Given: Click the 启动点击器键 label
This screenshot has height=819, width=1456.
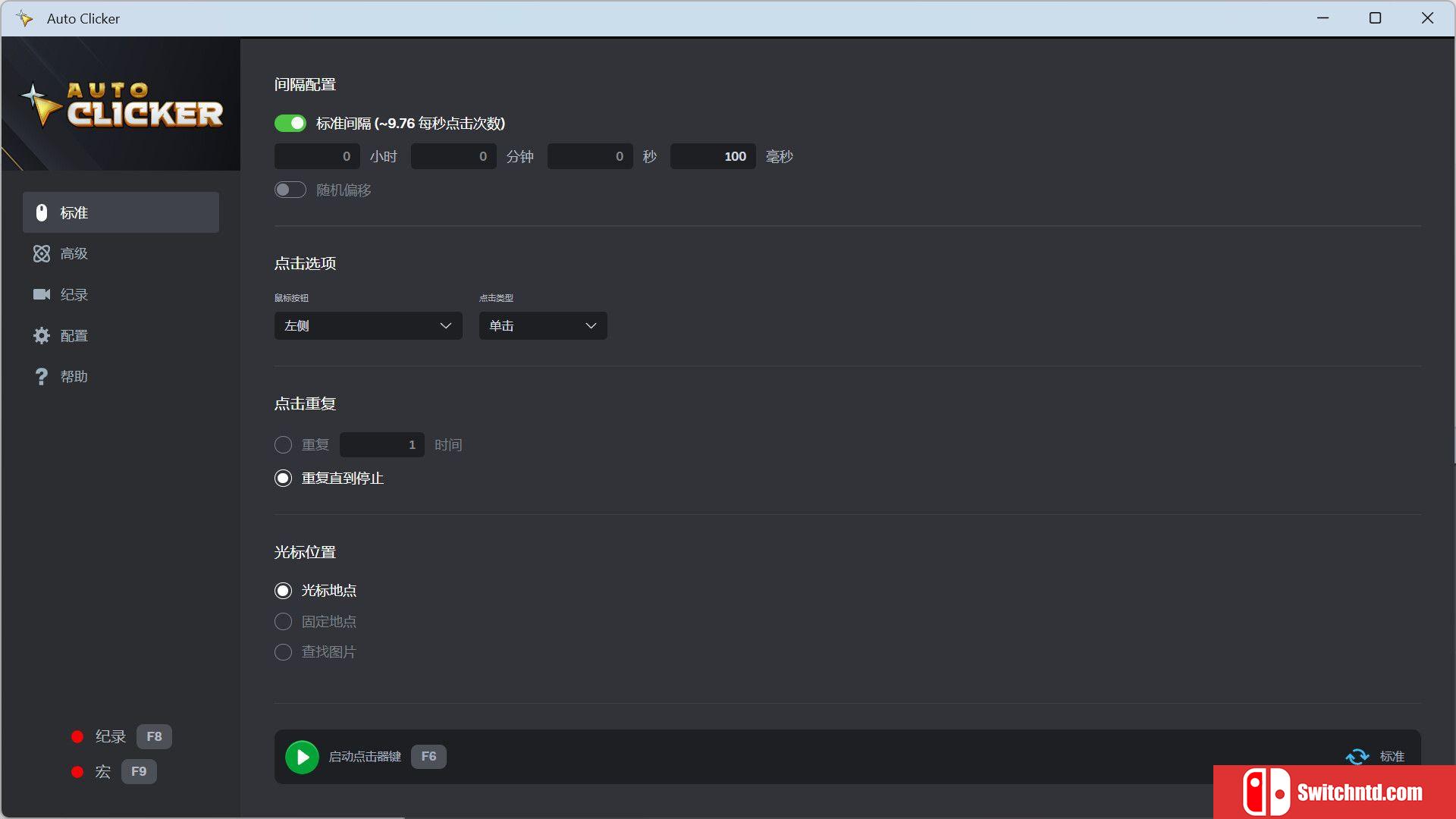Looking at the screenshot, I should (x=365, y=757).
